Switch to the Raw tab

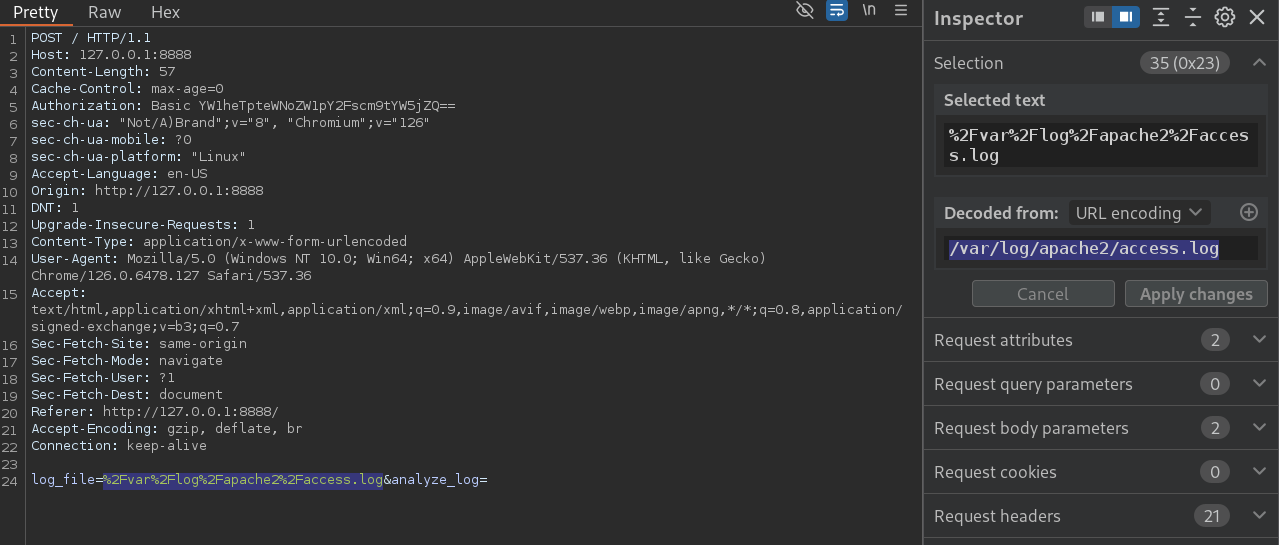pos(105,12)
